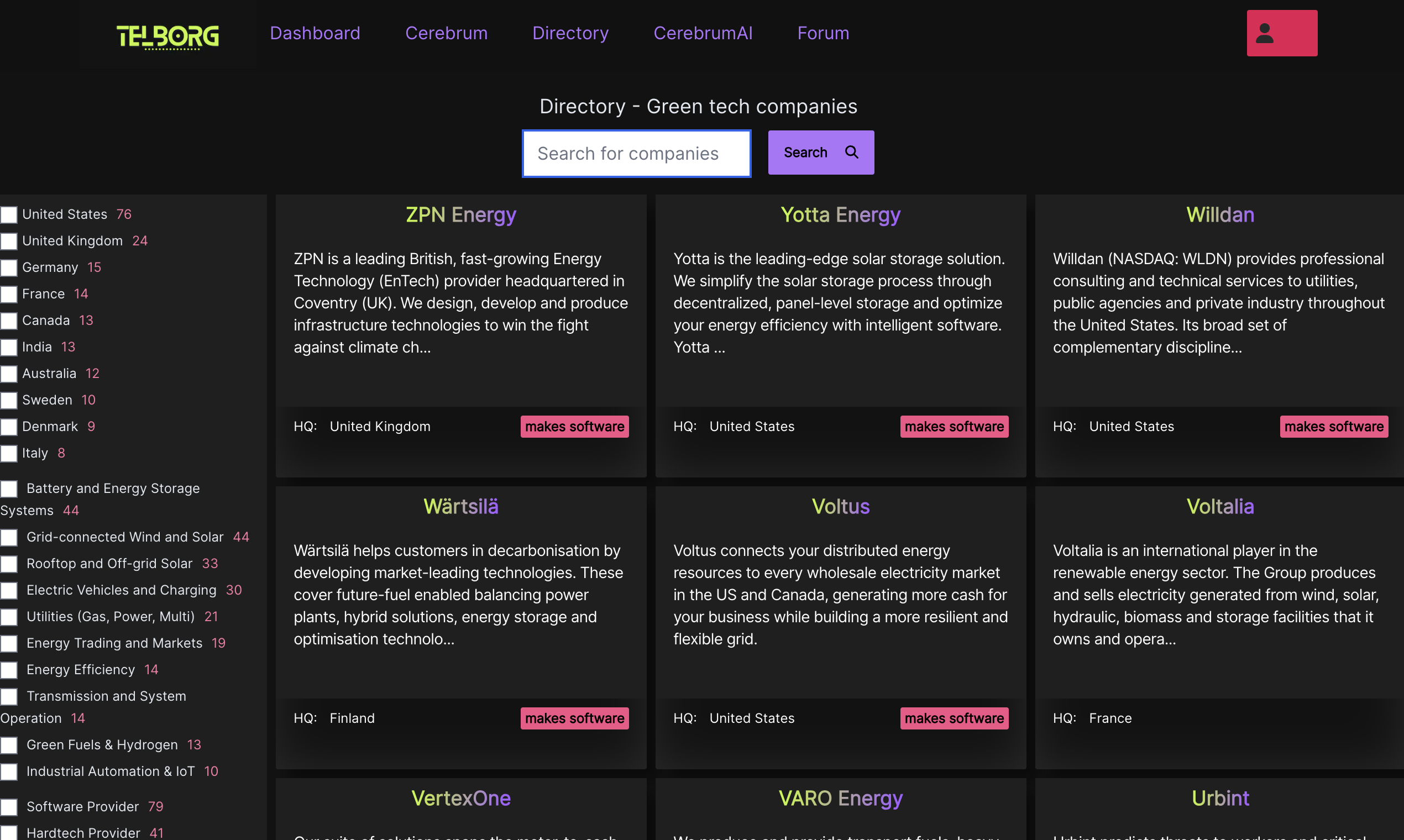Check the United States filter
The height and width of the screenshot is (840, 1404).
tap(9, 214)
